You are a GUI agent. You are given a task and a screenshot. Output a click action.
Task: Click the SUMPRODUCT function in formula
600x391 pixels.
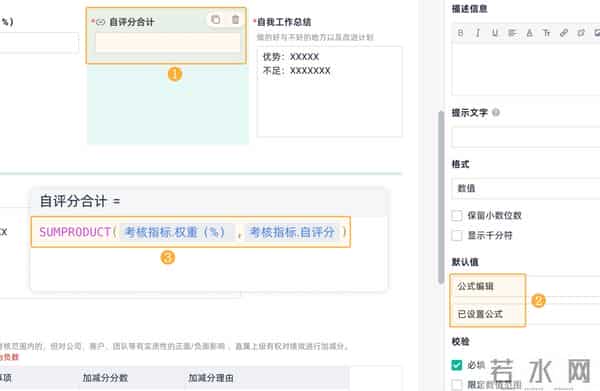point(75,232)
